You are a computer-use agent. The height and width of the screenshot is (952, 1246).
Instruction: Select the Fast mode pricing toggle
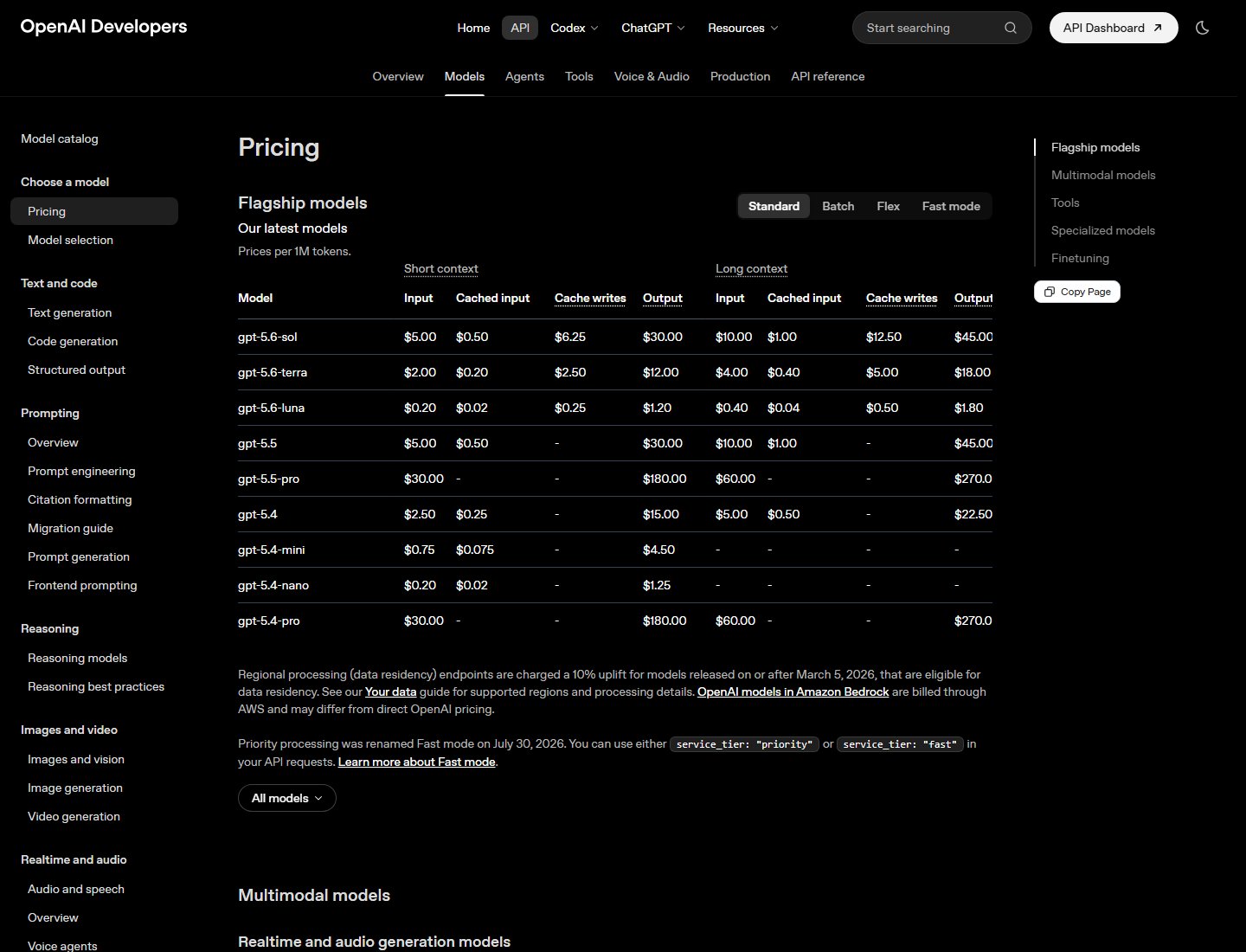(951, 206)
